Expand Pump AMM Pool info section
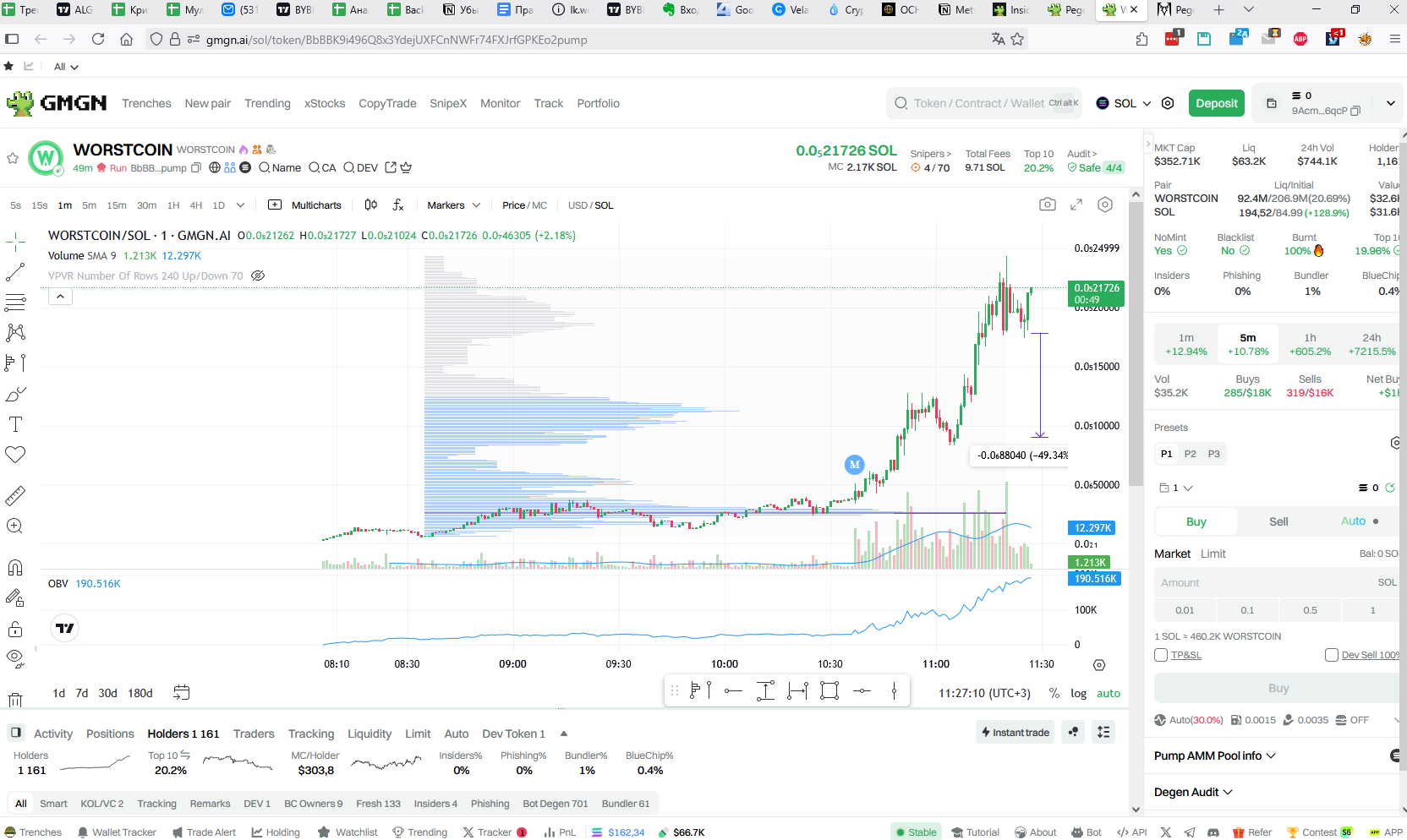The image size is (1407, 840). click(1215, 755)
